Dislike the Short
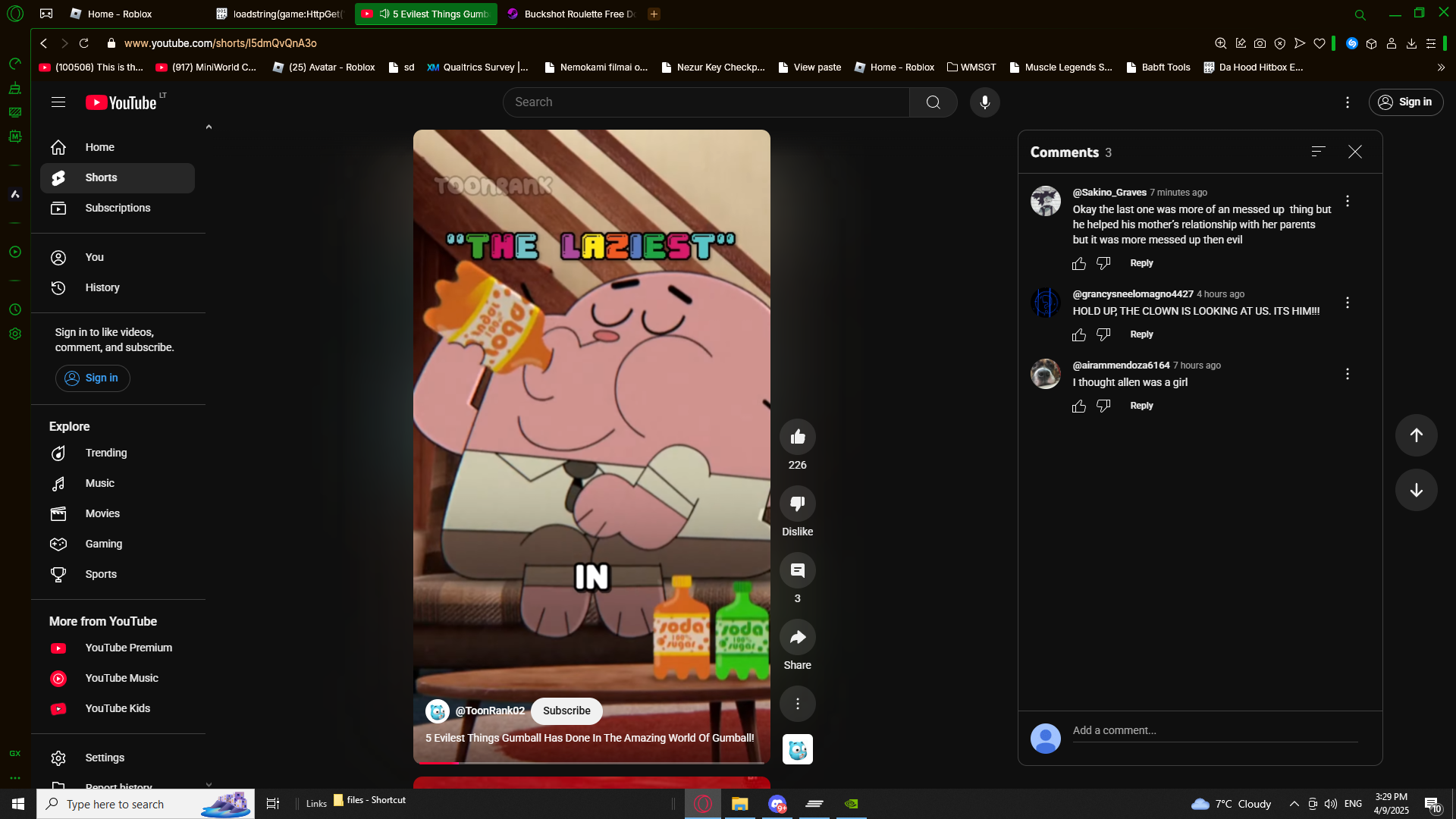This screenshot has width=1456, height=819. pyautogui.click(x=797, y=504)
